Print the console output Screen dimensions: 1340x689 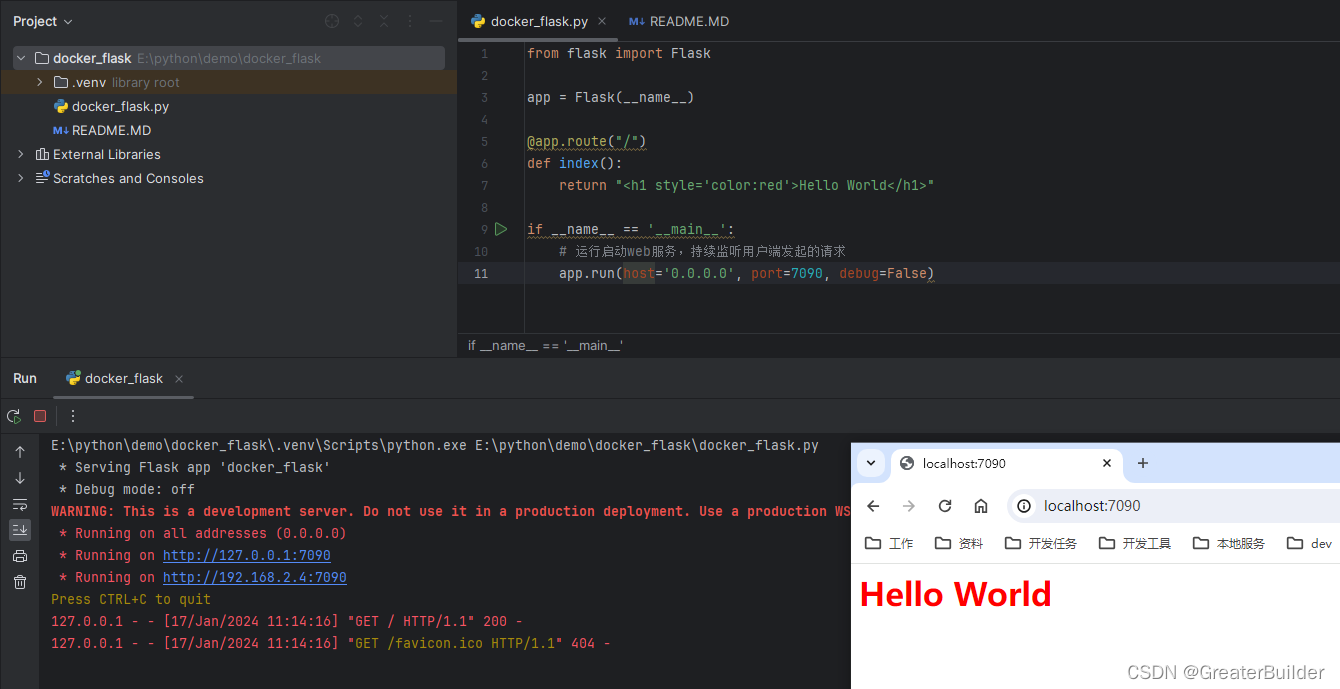(x=19, y=556)
